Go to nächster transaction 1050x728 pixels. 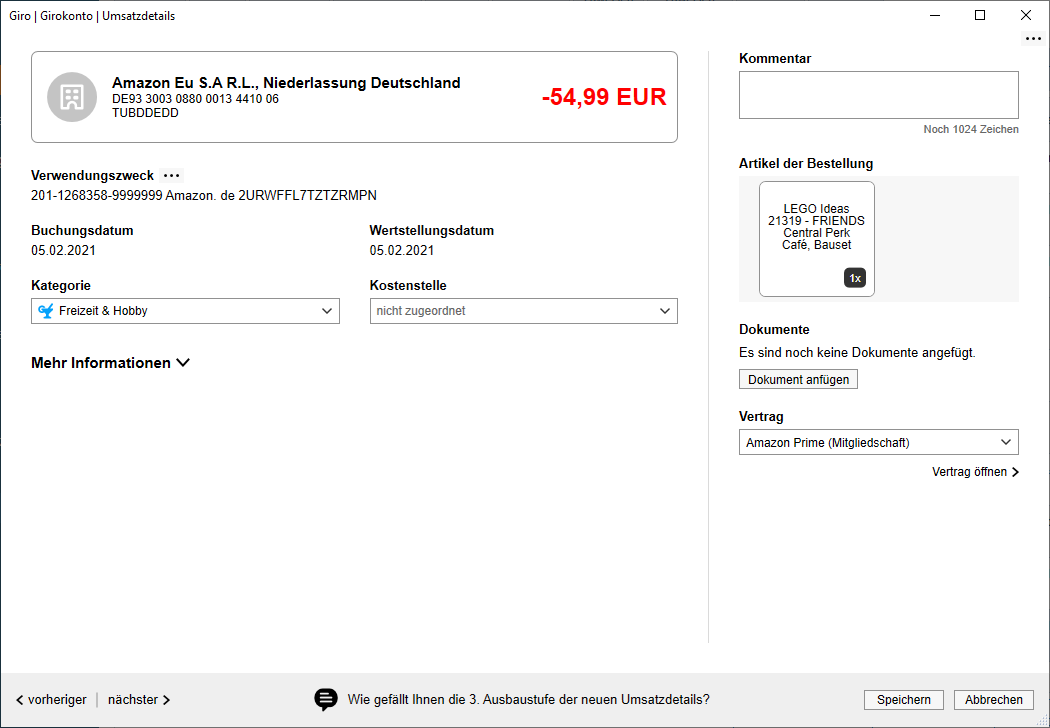[x=139, y=699]
